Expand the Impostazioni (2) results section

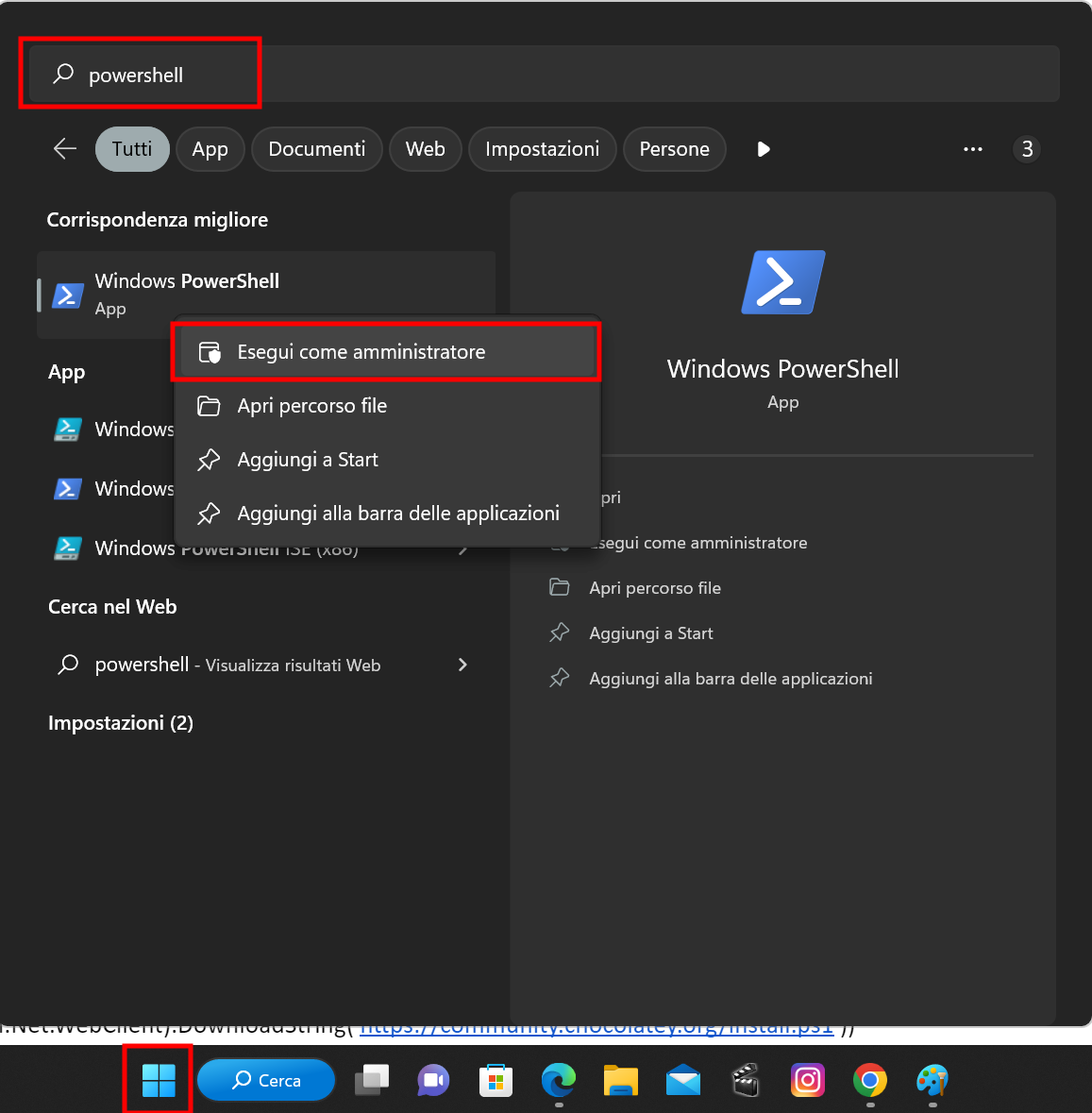click(x=120, y=722)
